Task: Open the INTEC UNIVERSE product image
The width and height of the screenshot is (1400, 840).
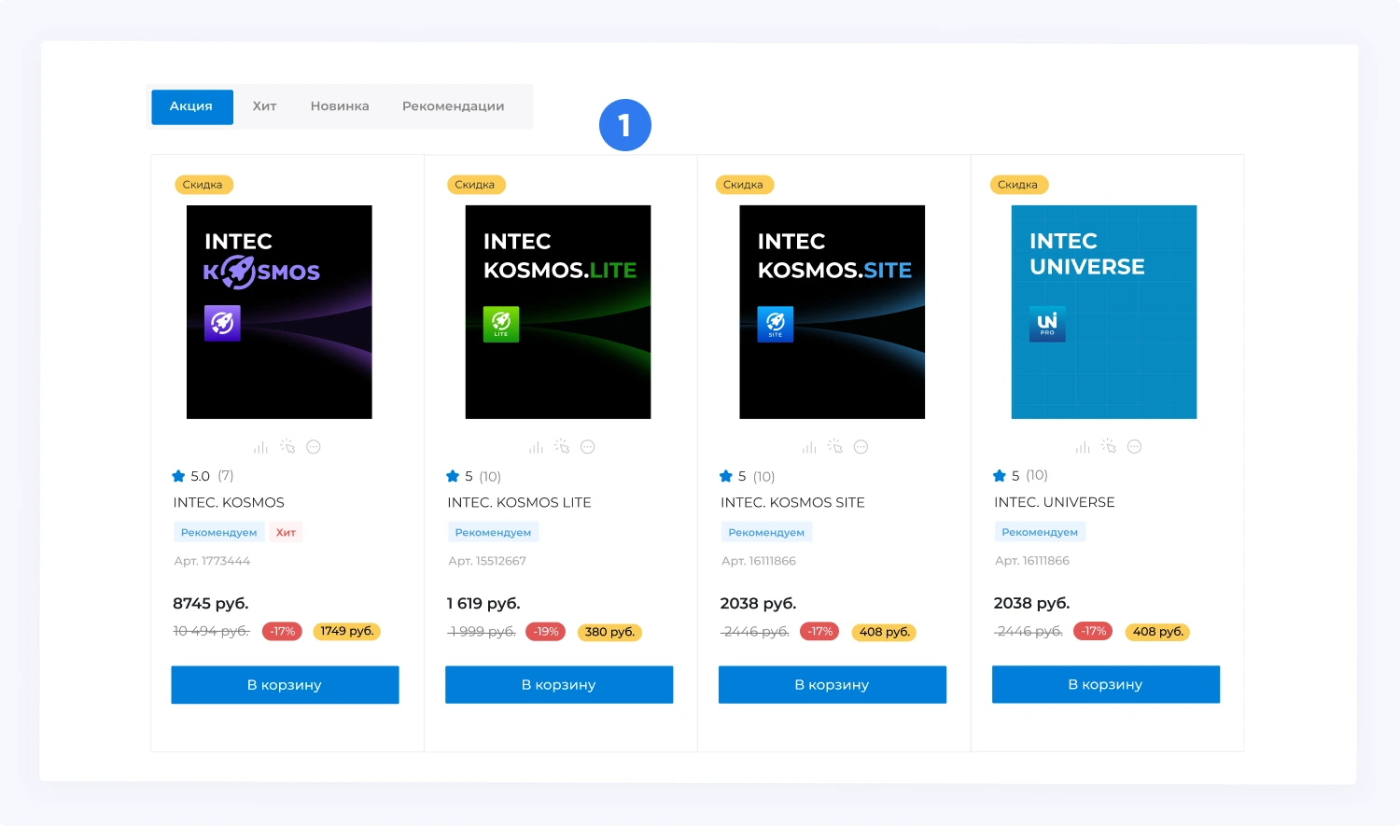Action: click(x=1104, y=312)
